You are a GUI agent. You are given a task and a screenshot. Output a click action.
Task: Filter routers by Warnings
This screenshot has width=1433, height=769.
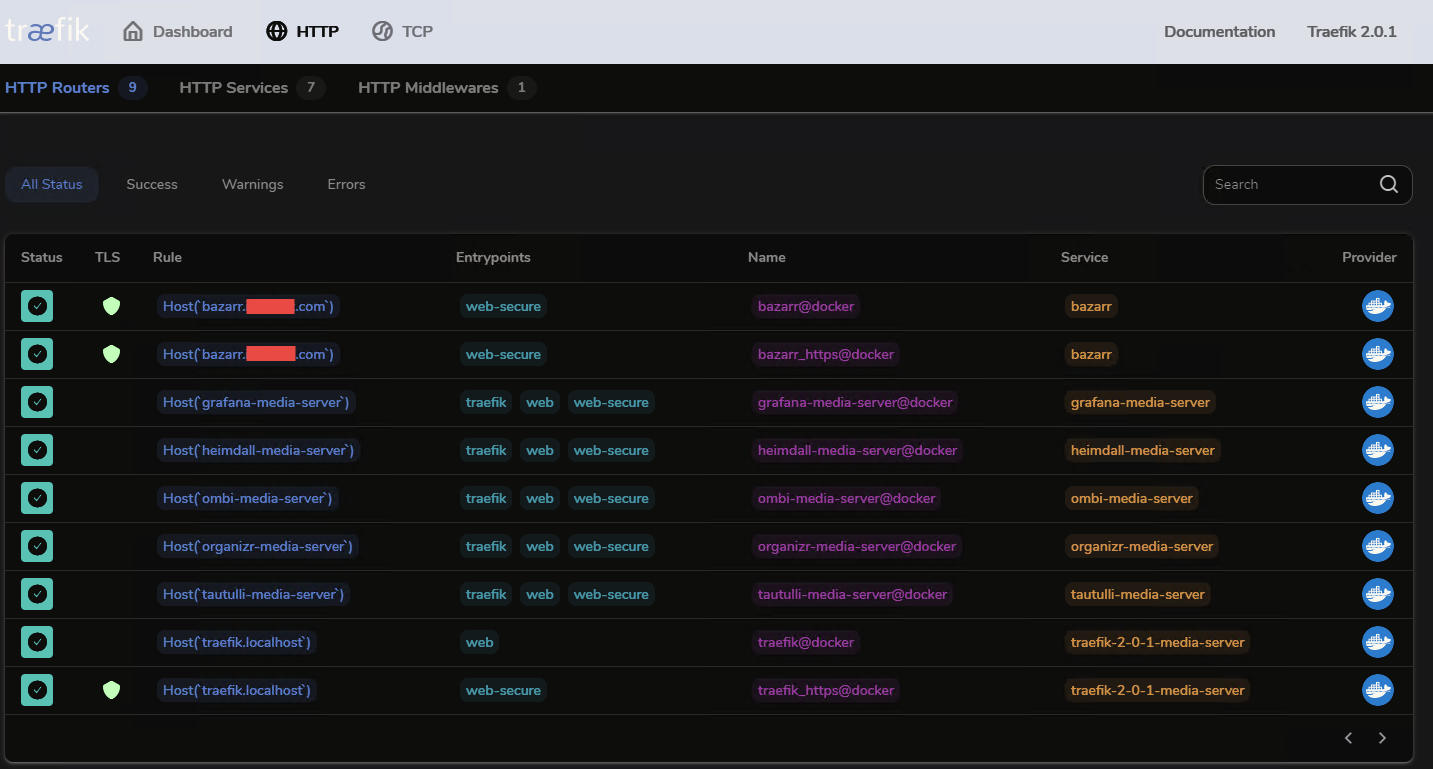pyautogui.click(x=252, y=184)
